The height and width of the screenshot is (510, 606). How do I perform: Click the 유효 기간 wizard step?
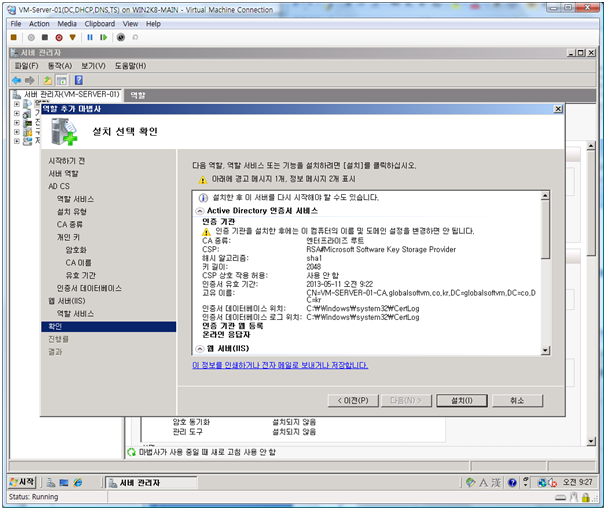80,276
